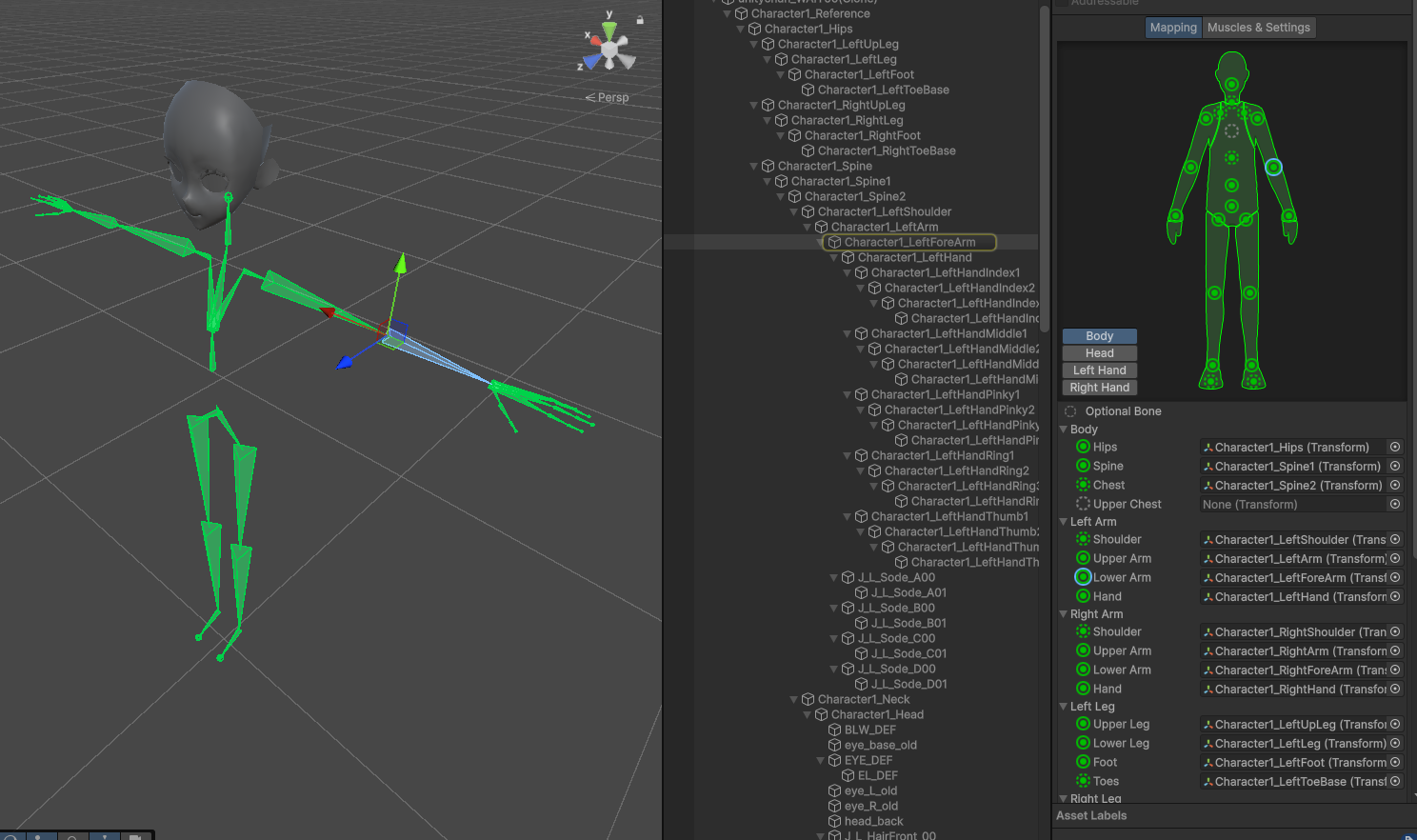Open object picker for the Hips bone field

click(x=1395, y=447)
